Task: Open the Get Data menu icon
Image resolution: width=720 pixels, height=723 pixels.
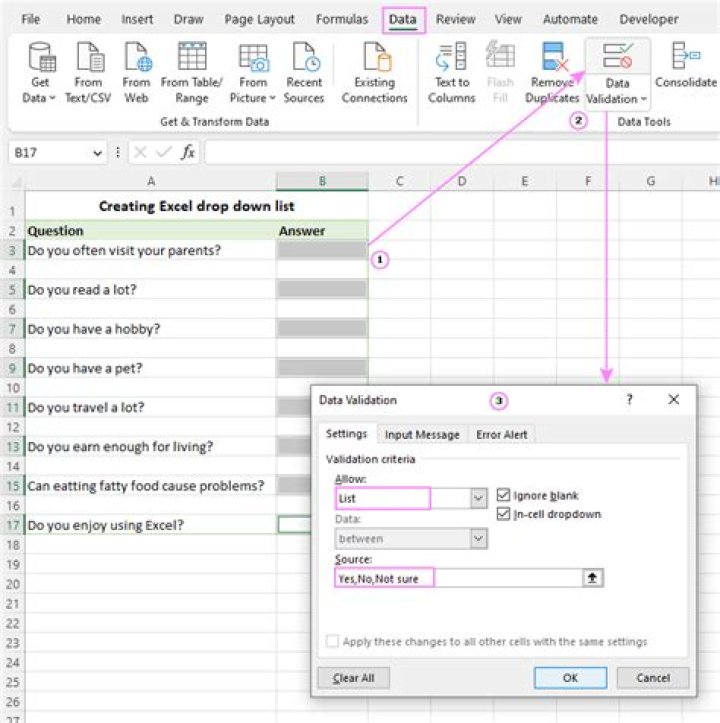Action: (40, 58)
